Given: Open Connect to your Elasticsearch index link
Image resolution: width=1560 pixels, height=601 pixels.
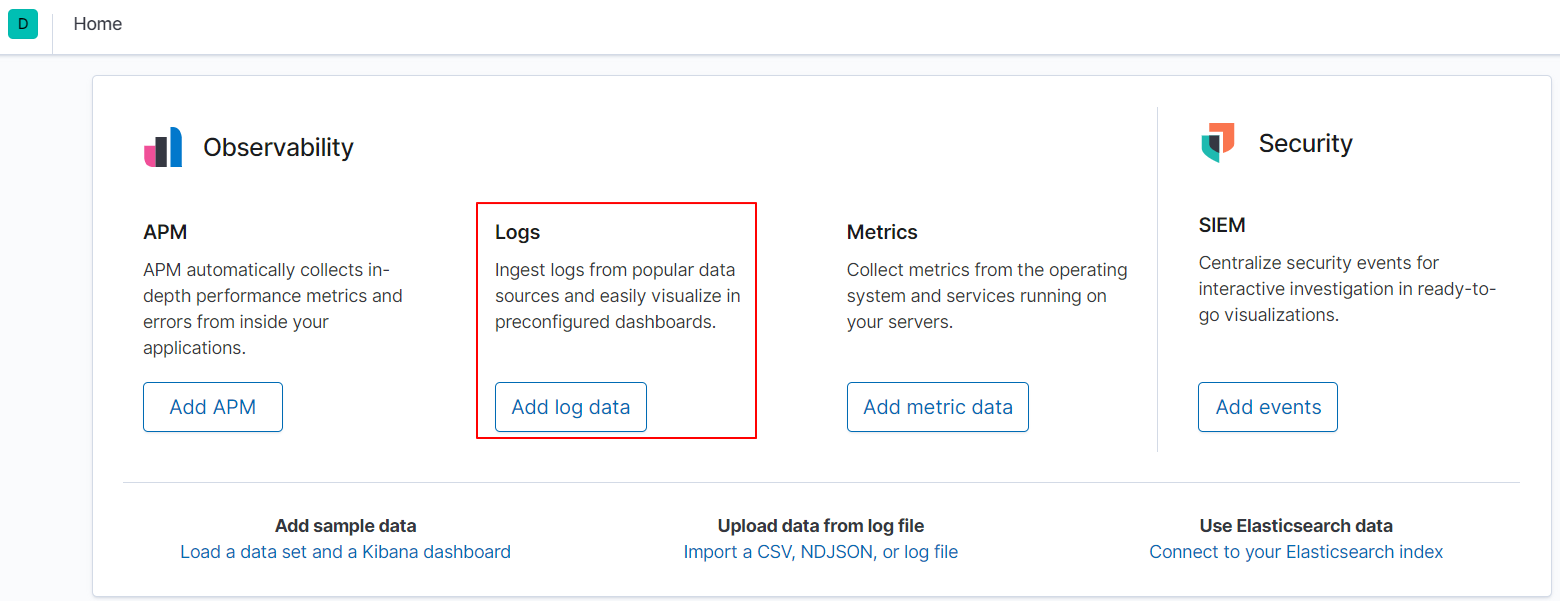Looking at the screenshot, I should pyautogui.click(x=1296, y=552).
